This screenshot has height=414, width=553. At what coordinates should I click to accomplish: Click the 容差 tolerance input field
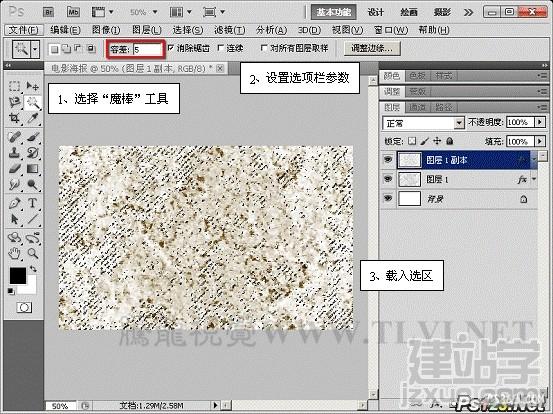point(147,49)
